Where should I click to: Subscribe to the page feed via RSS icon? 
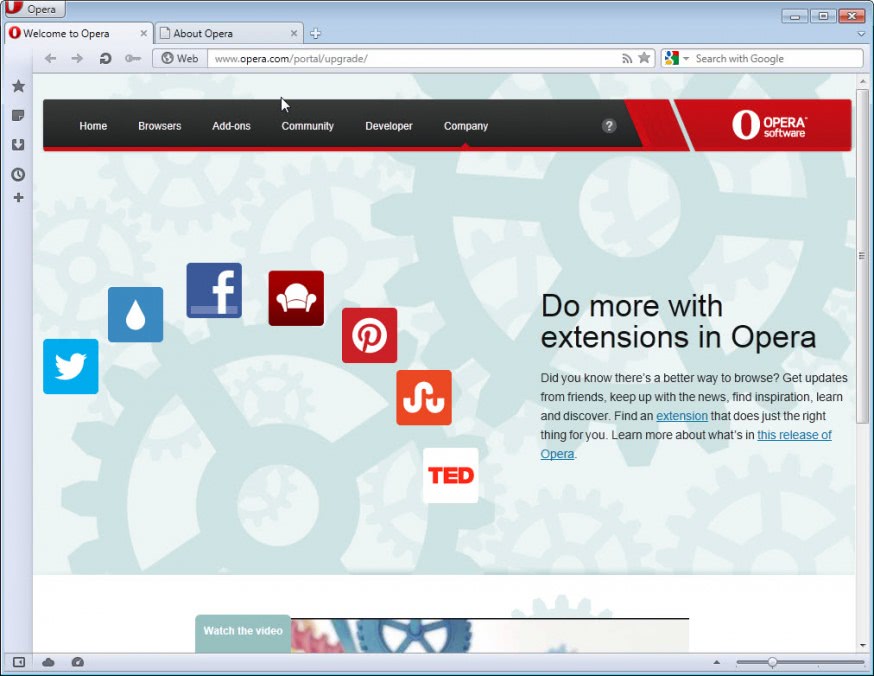coord(625,58)
